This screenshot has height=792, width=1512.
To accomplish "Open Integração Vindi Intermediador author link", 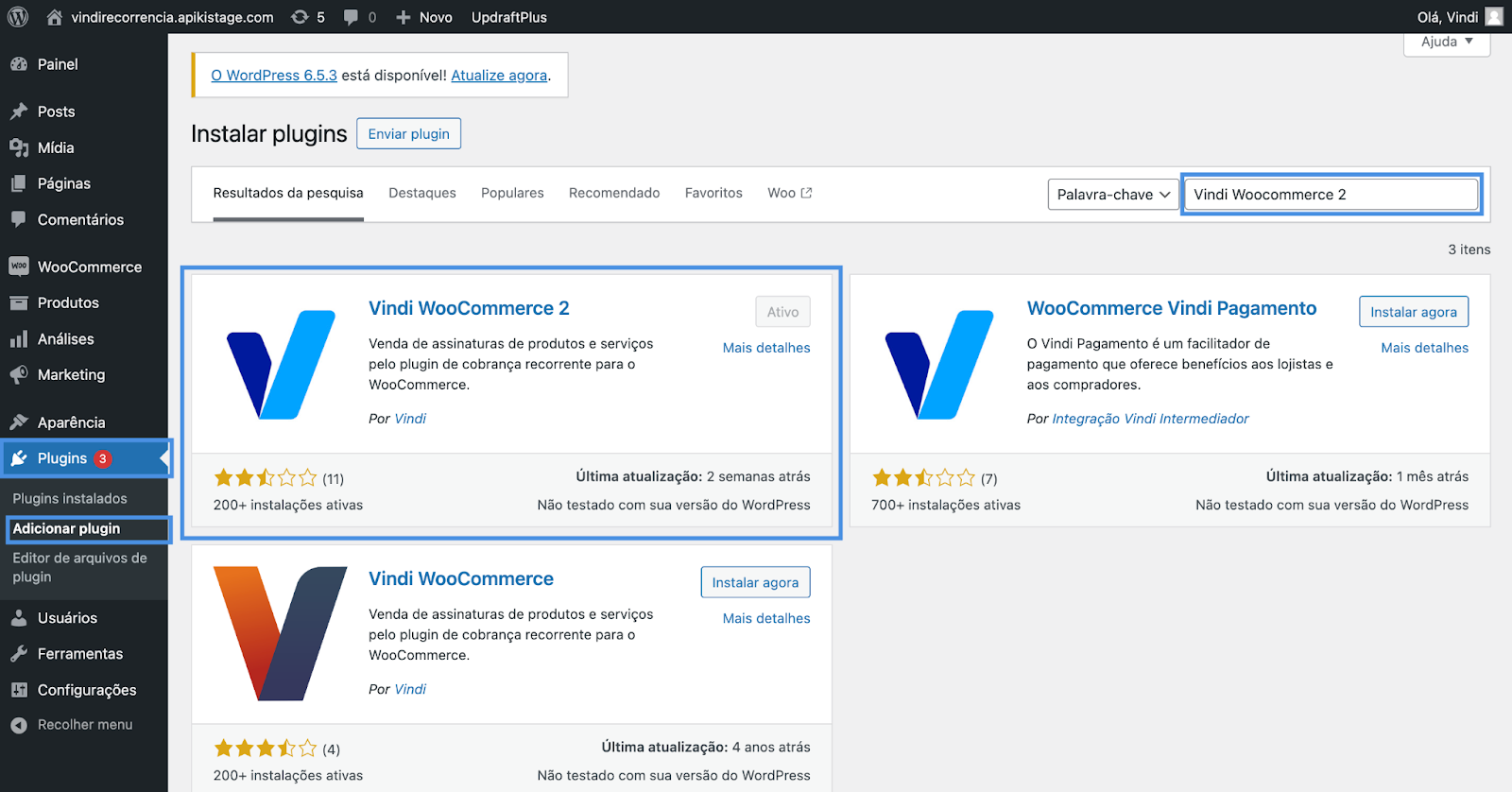I will click(1150, 419).
